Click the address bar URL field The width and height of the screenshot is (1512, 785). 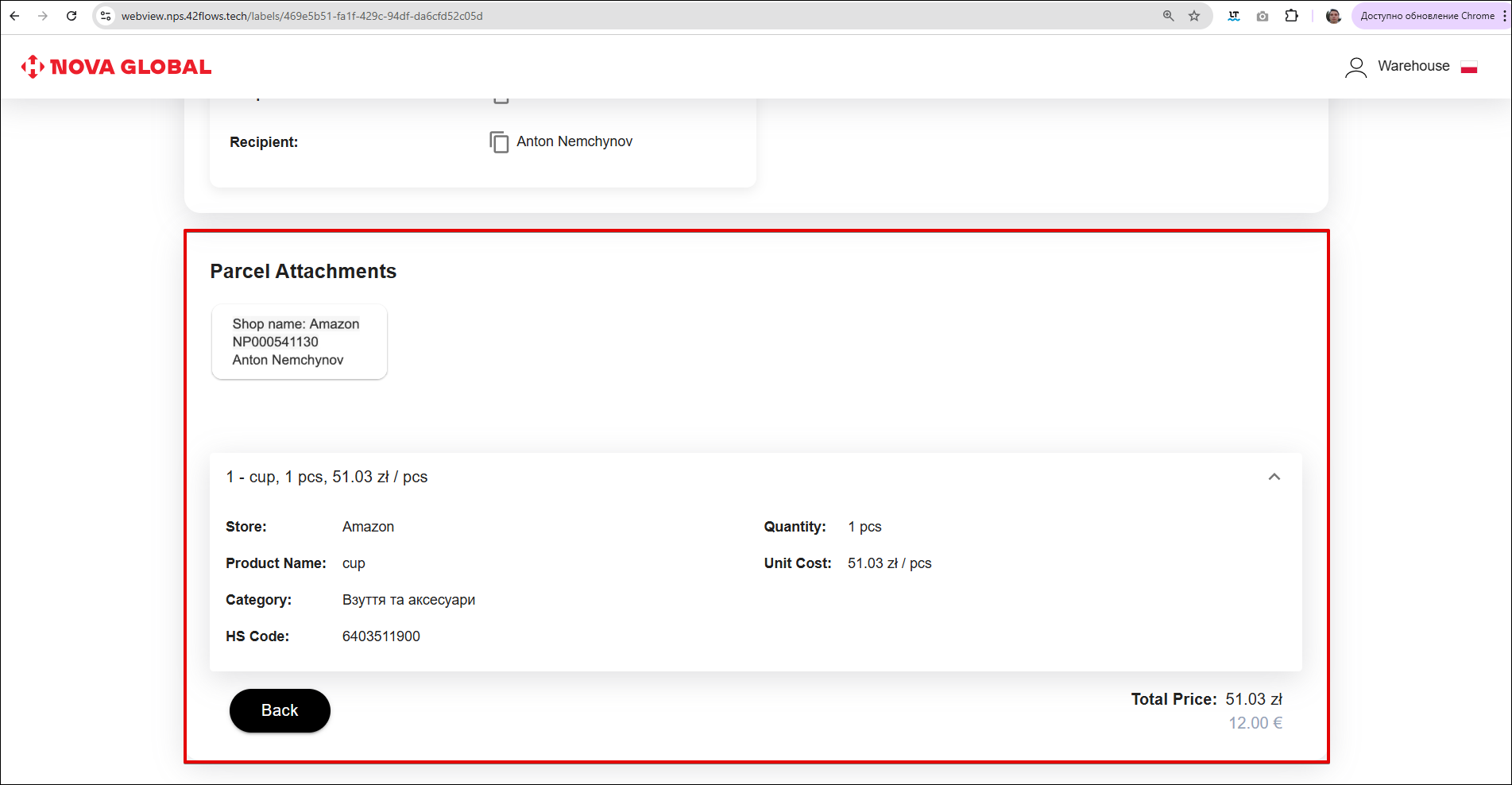pos(636,16)
